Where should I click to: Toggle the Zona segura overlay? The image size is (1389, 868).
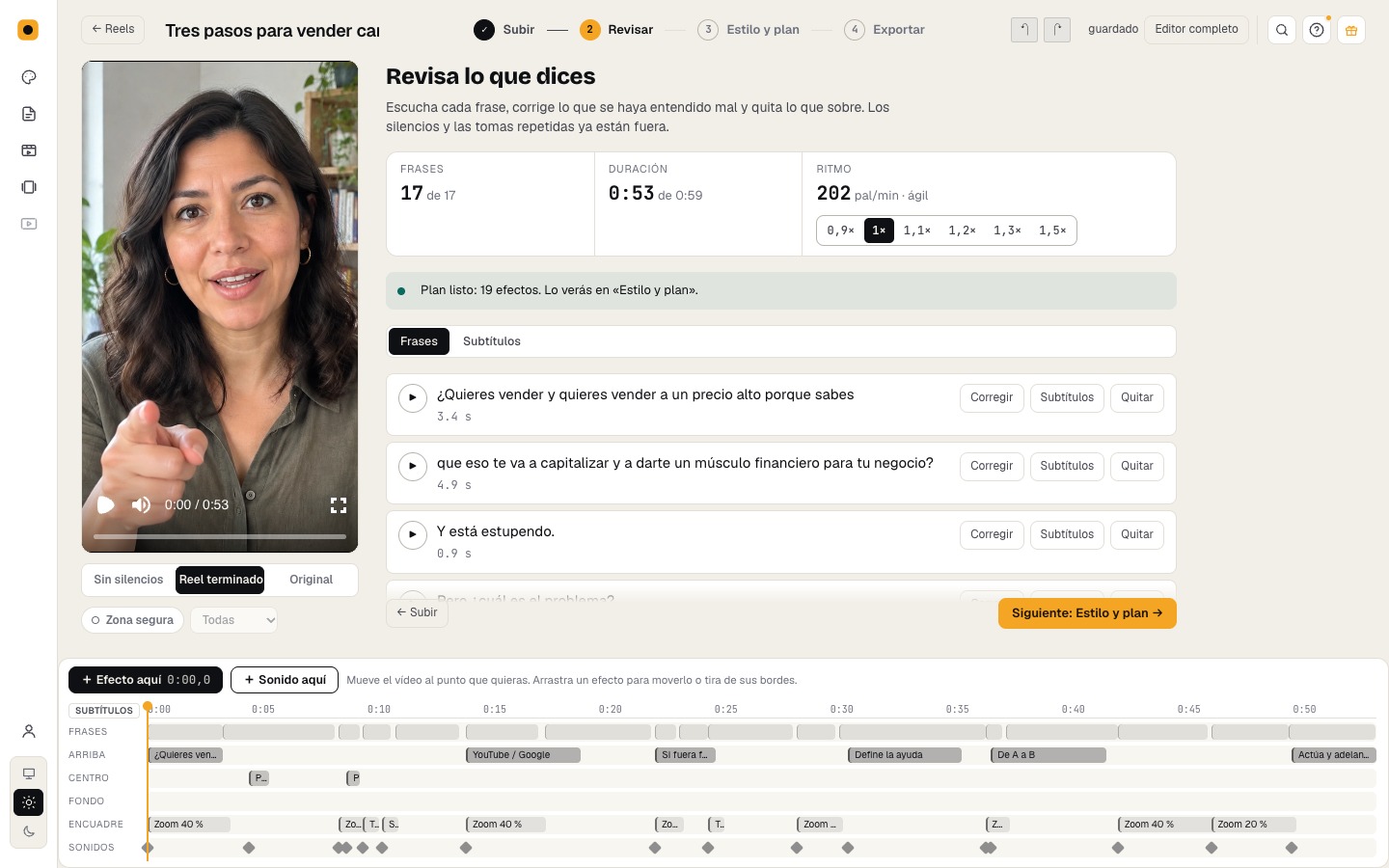[132, 620]
